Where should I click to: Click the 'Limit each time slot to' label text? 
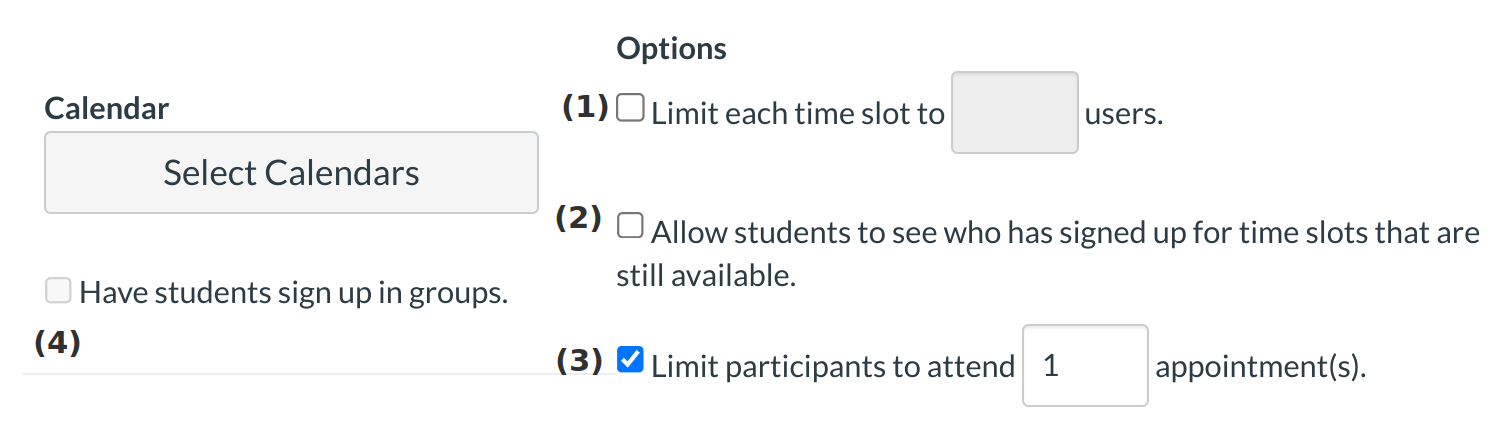click(x=797, y=114)
